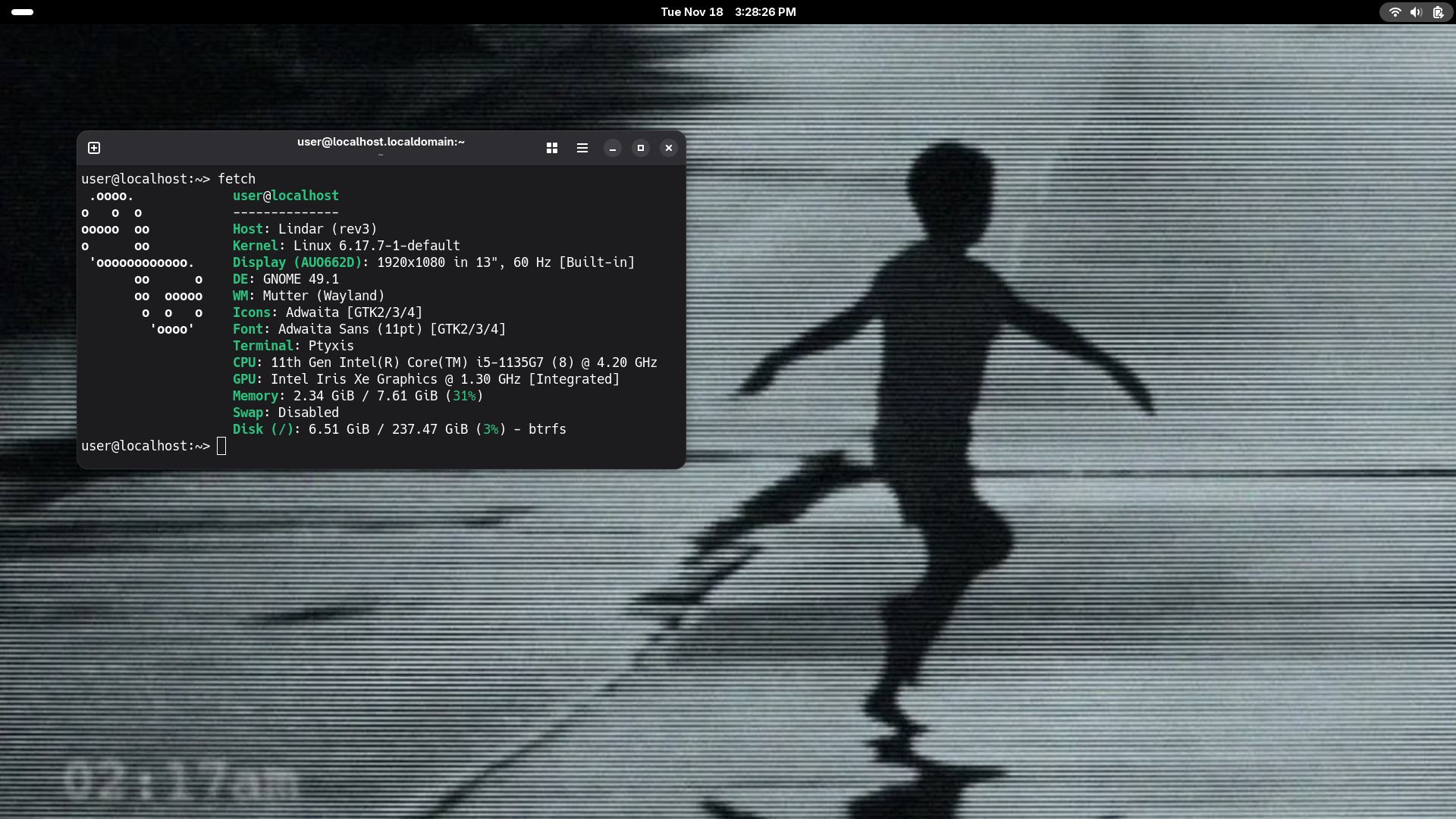The width and height of the screenshot is (1456, 819).
Task: Click the terminal title user@localhost.localdomain
Action: pos(381,142)
